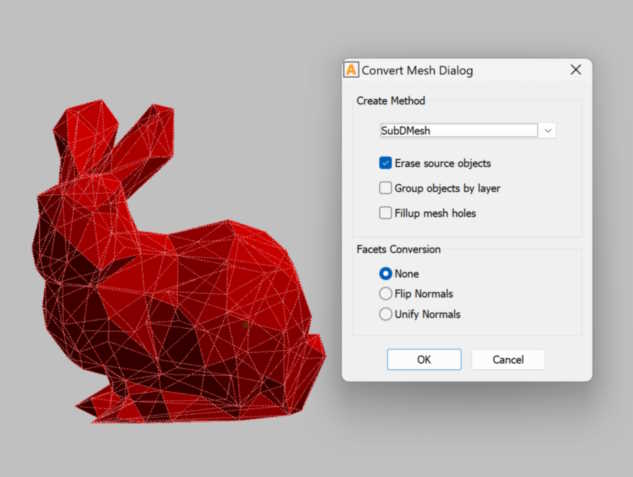Click the Create Method group label
This screenshot has height=477, width=633.
coord(390,100)
